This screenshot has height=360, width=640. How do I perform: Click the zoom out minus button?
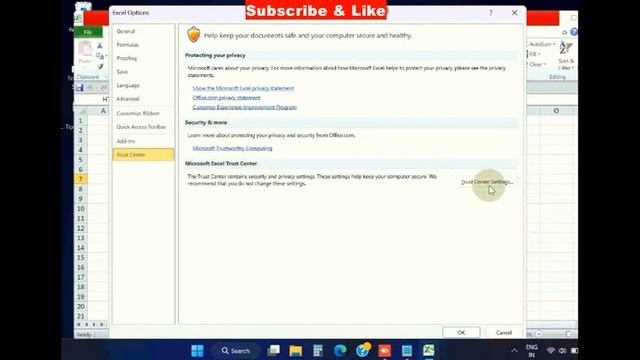539,334
